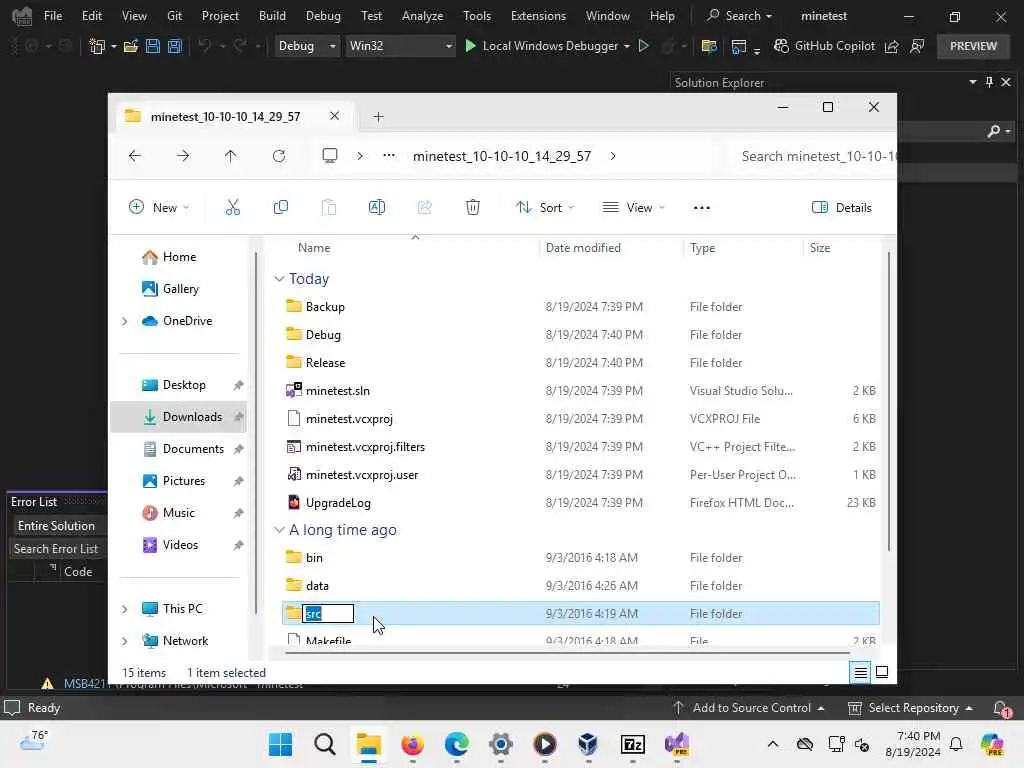This screenshot has height=768, width=1024.
Task: Open GitHub Copilot in Visual Studio
Action: 824,46
